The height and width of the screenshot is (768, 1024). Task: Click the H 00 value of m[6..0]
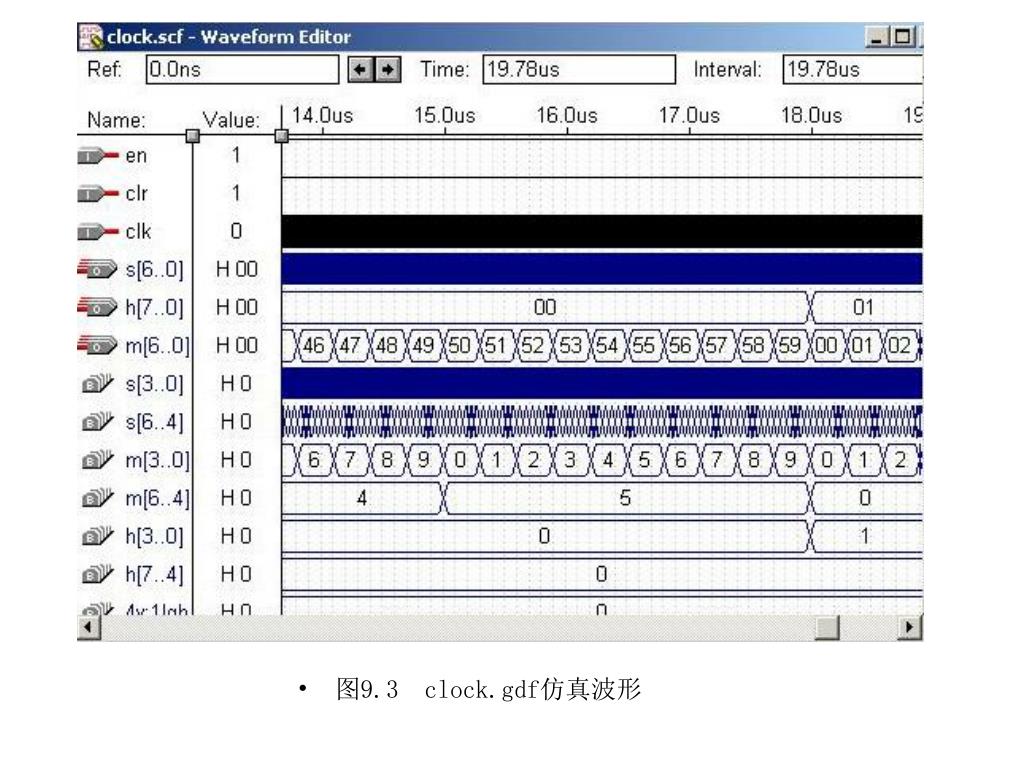click(236, 345)
